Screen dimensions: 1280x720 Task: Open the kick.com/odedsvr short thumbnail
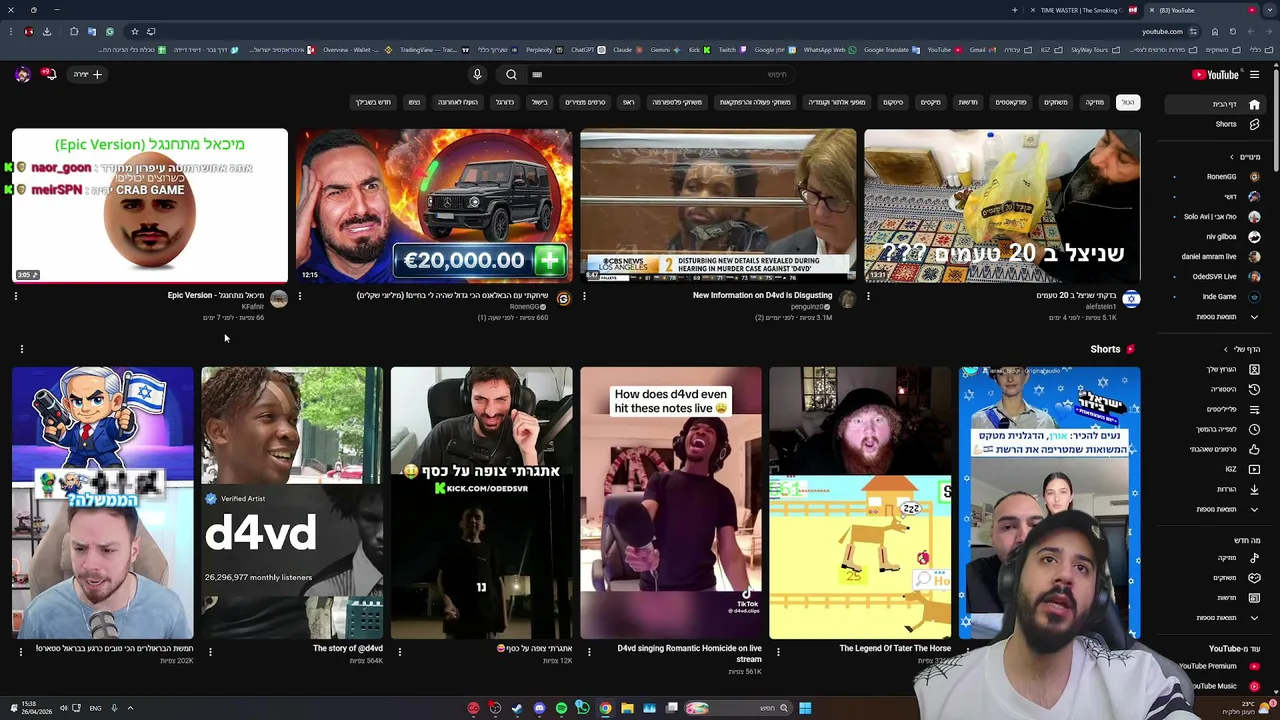(x=482, y=503)
